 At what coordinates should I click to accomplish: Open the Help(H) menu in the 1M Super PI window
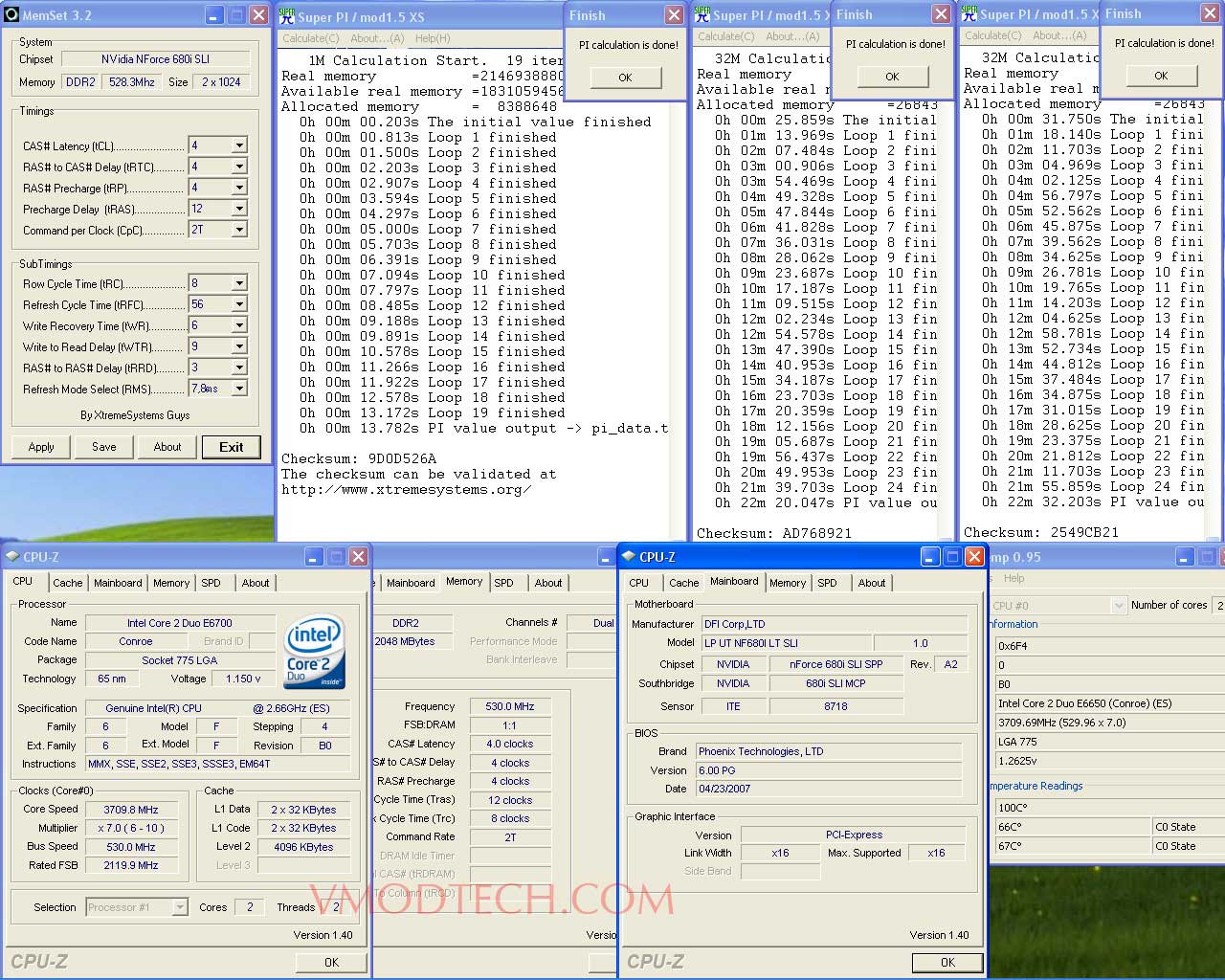tap(433, 38)
